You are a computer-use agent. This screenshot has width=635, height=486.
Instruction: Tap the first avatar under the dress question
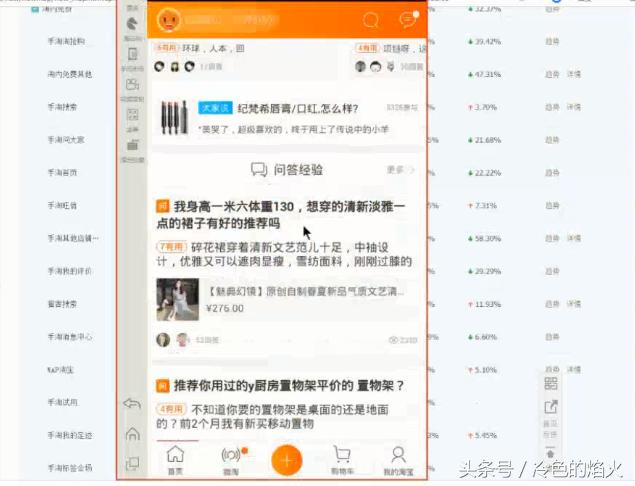pos(163,340)
